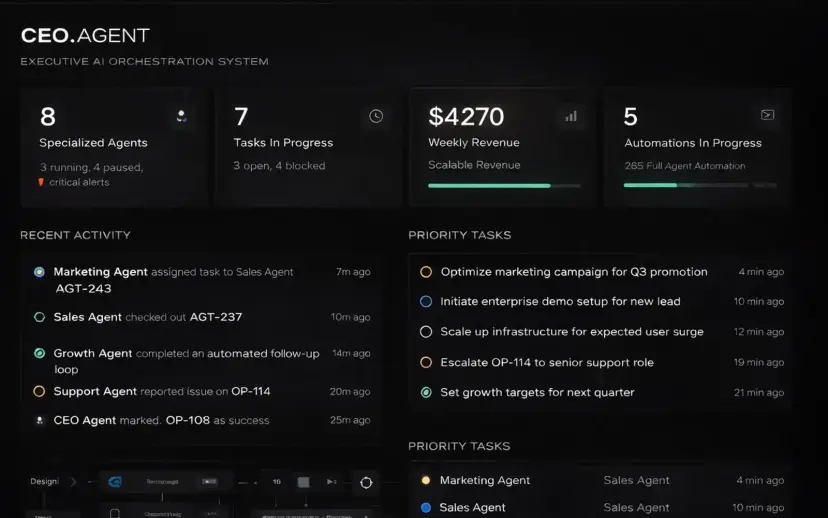Open the Automations In Progress card

click(697, 148)
